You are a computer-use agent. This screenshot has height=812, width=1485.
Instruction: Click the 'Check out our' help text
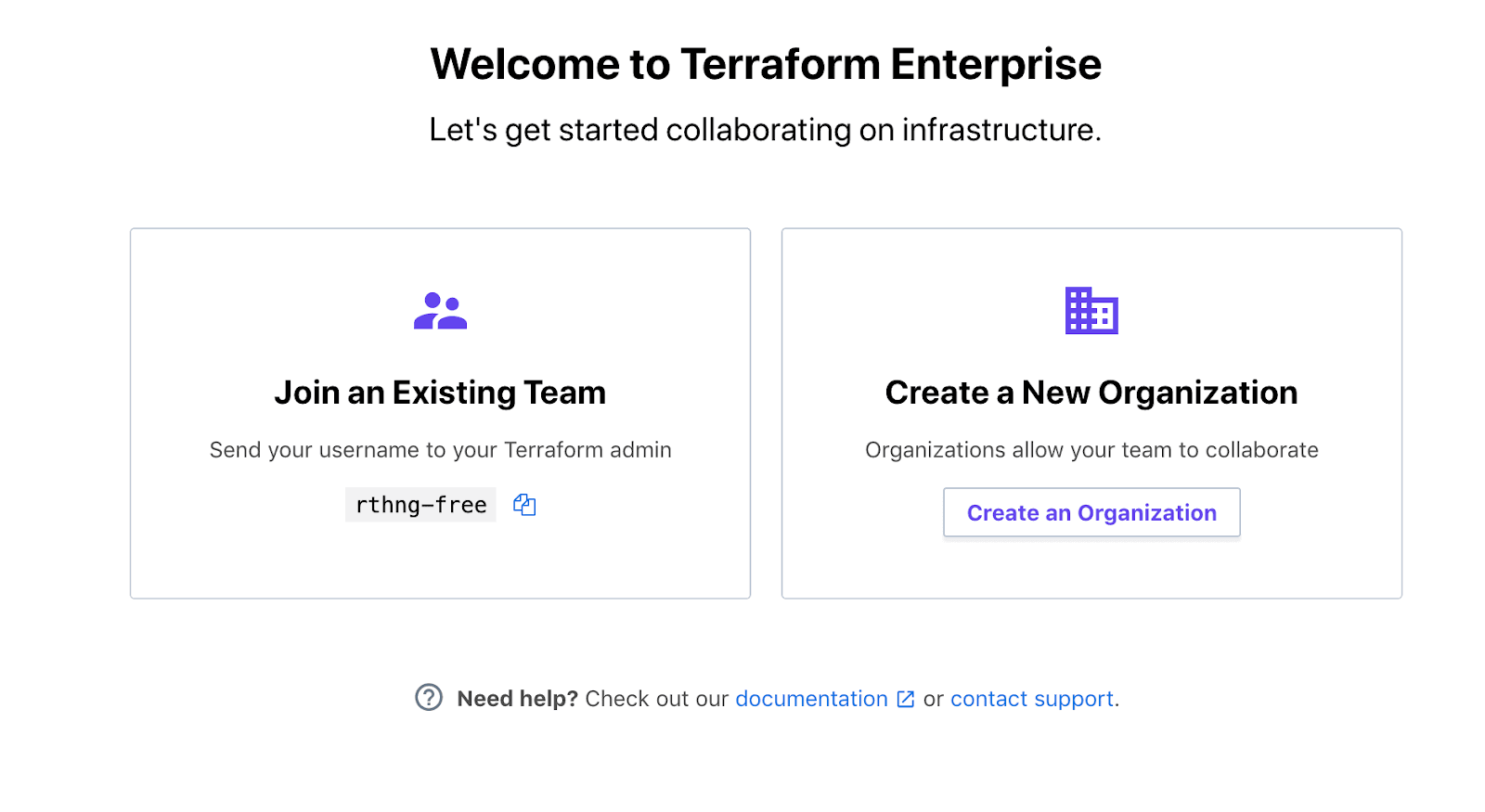(x=656, y=699)
